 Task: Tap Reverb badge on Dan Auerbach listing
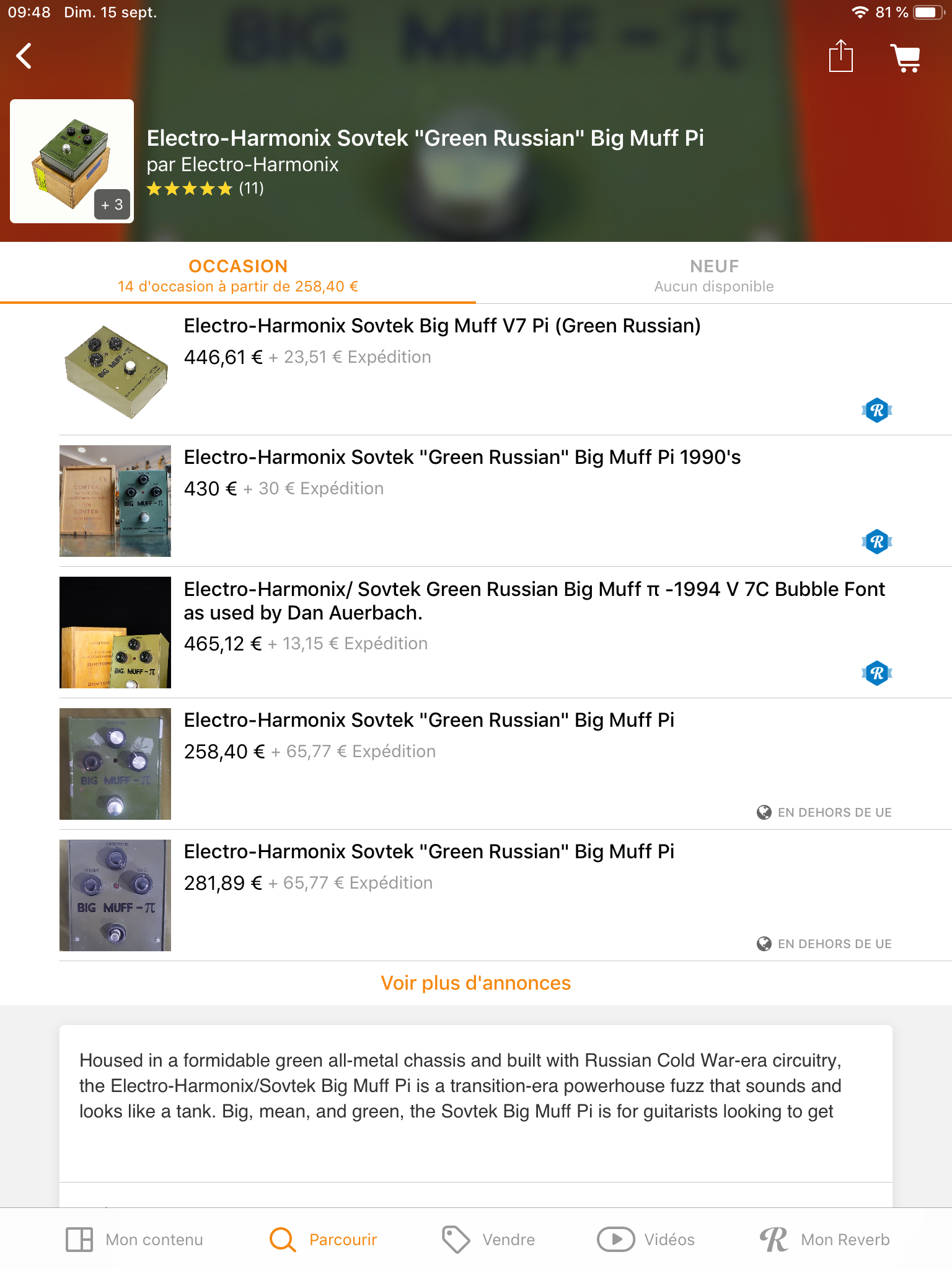[x=877, y=673]
